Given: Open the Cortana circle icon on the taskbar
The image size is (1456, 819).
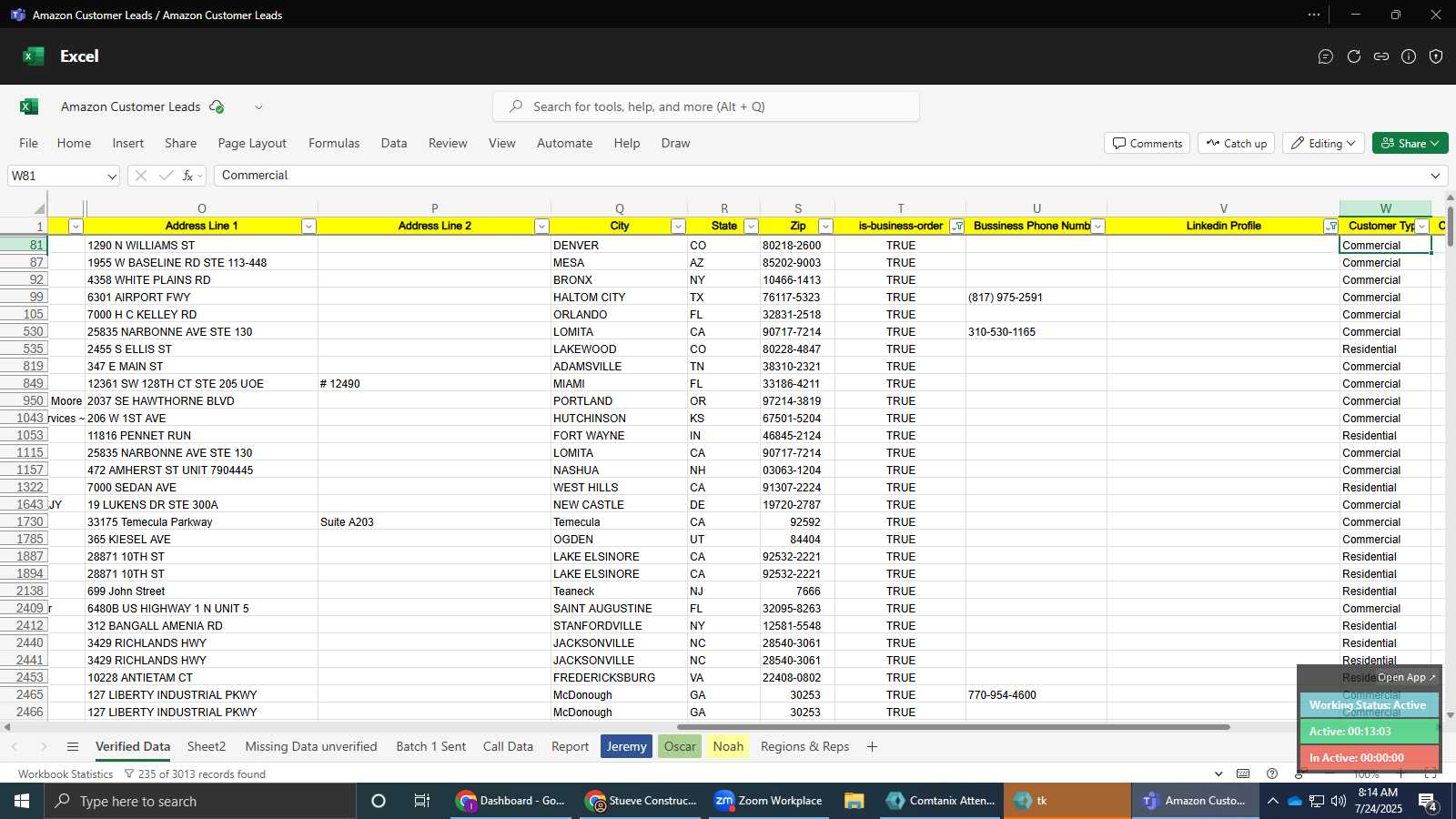Looking at the screenshot, I should click(x=379, y=801).
